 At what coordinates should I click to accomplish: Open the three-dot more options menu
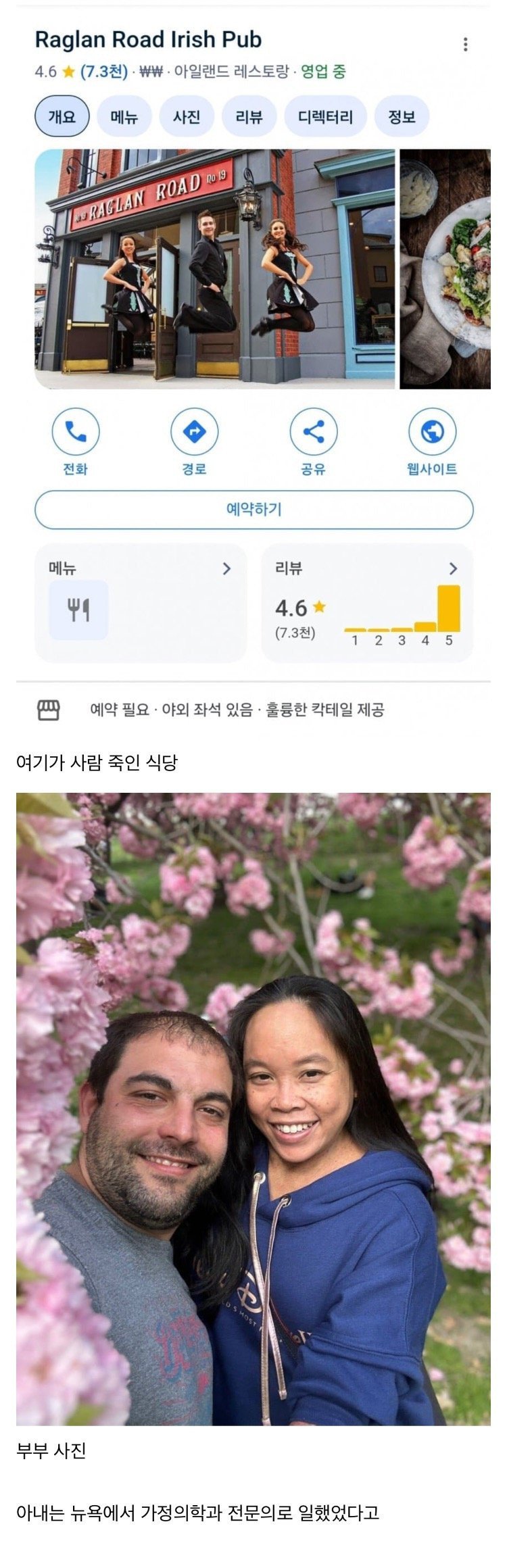coord(465,45)
